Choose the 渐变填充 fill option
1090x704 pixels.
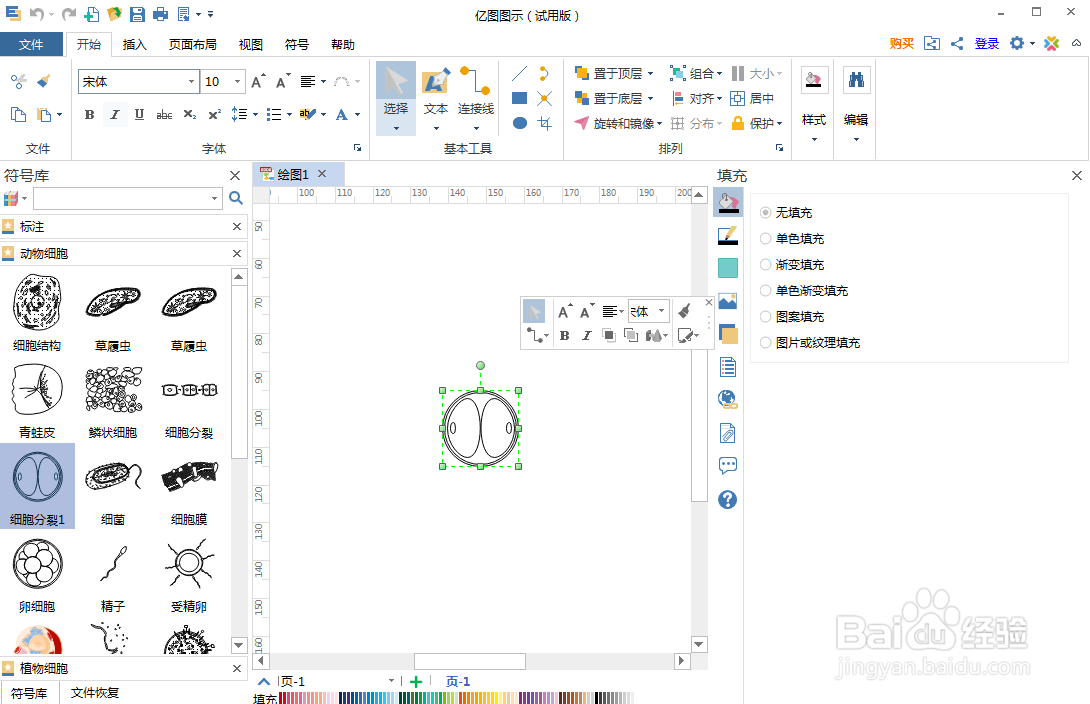click(x=765, y=264)
